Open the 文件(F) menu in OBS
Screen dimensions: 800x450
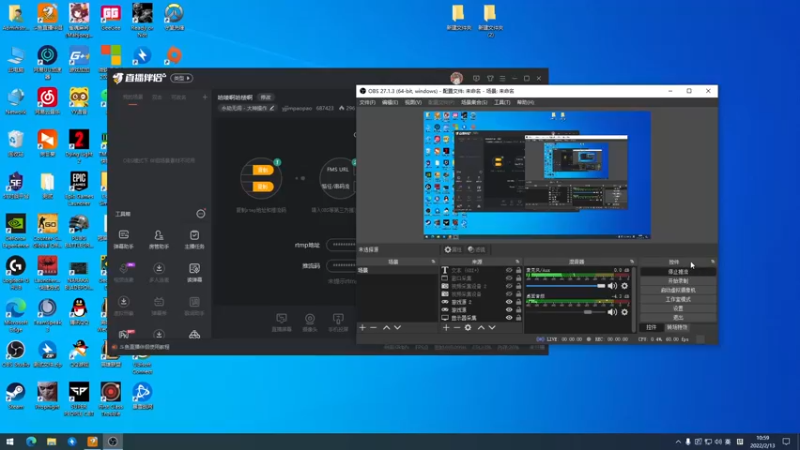coord(367,103)
